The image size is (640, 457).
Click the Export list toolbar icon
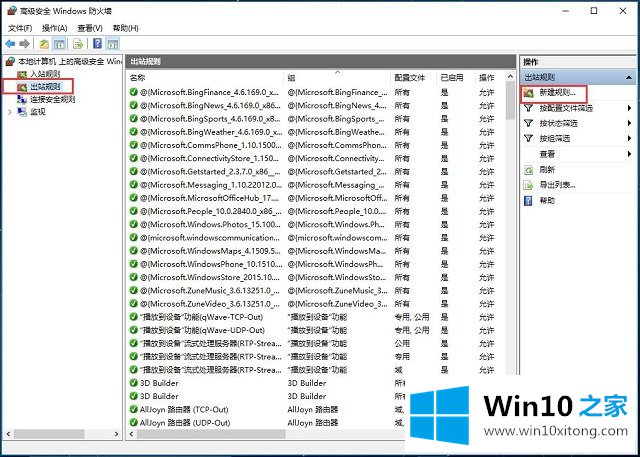(78, 43)
